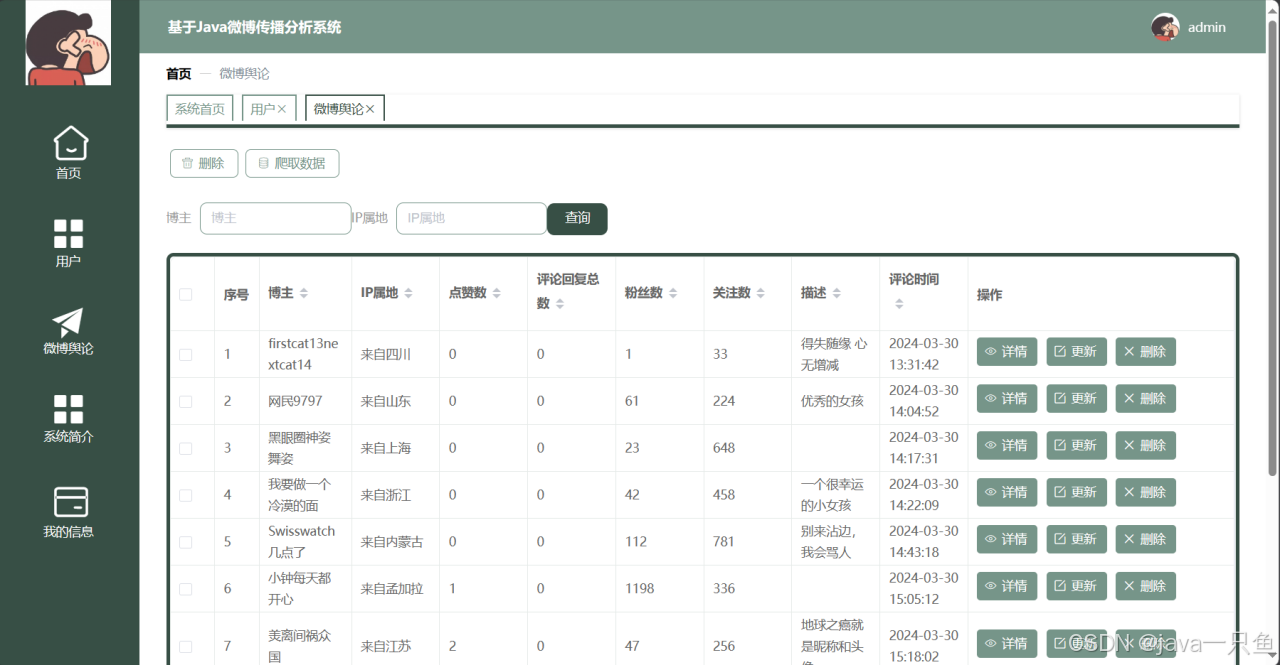The image size is (1280, 665).
Task: Click the 首页 house icon in sidebar
Action: pyautogui.click(x=69, y=144)
